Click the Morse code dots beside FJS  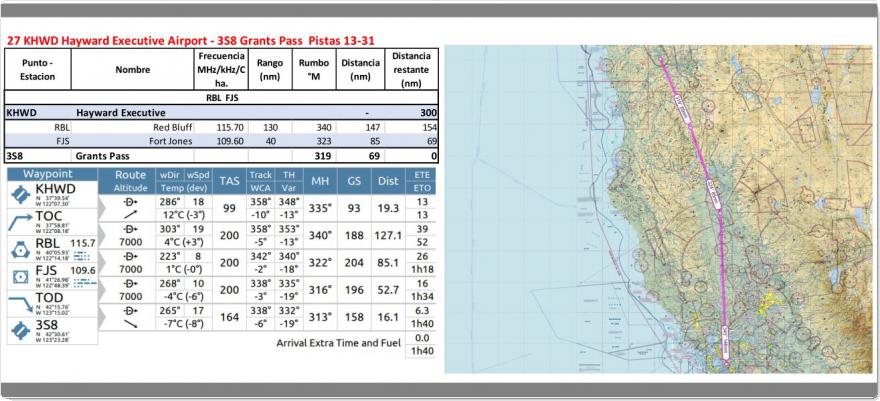85,283
